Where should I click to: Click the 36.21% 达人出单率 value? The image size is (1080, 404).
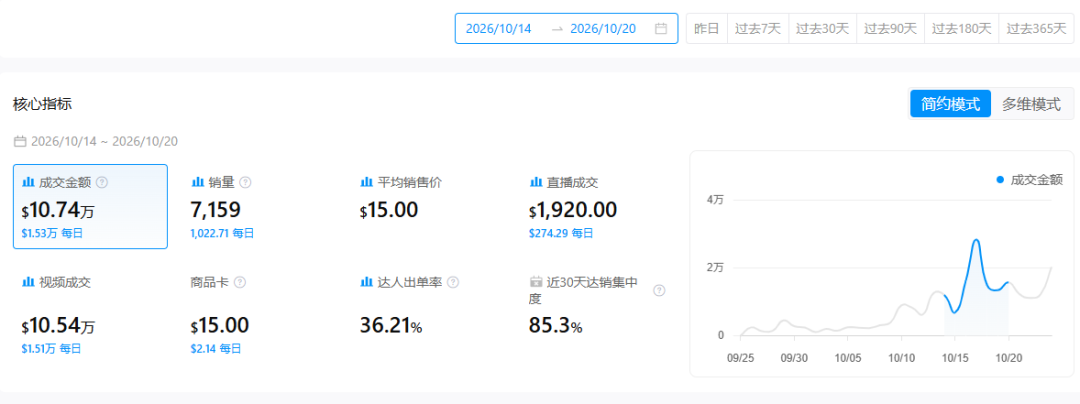(391, 325)
